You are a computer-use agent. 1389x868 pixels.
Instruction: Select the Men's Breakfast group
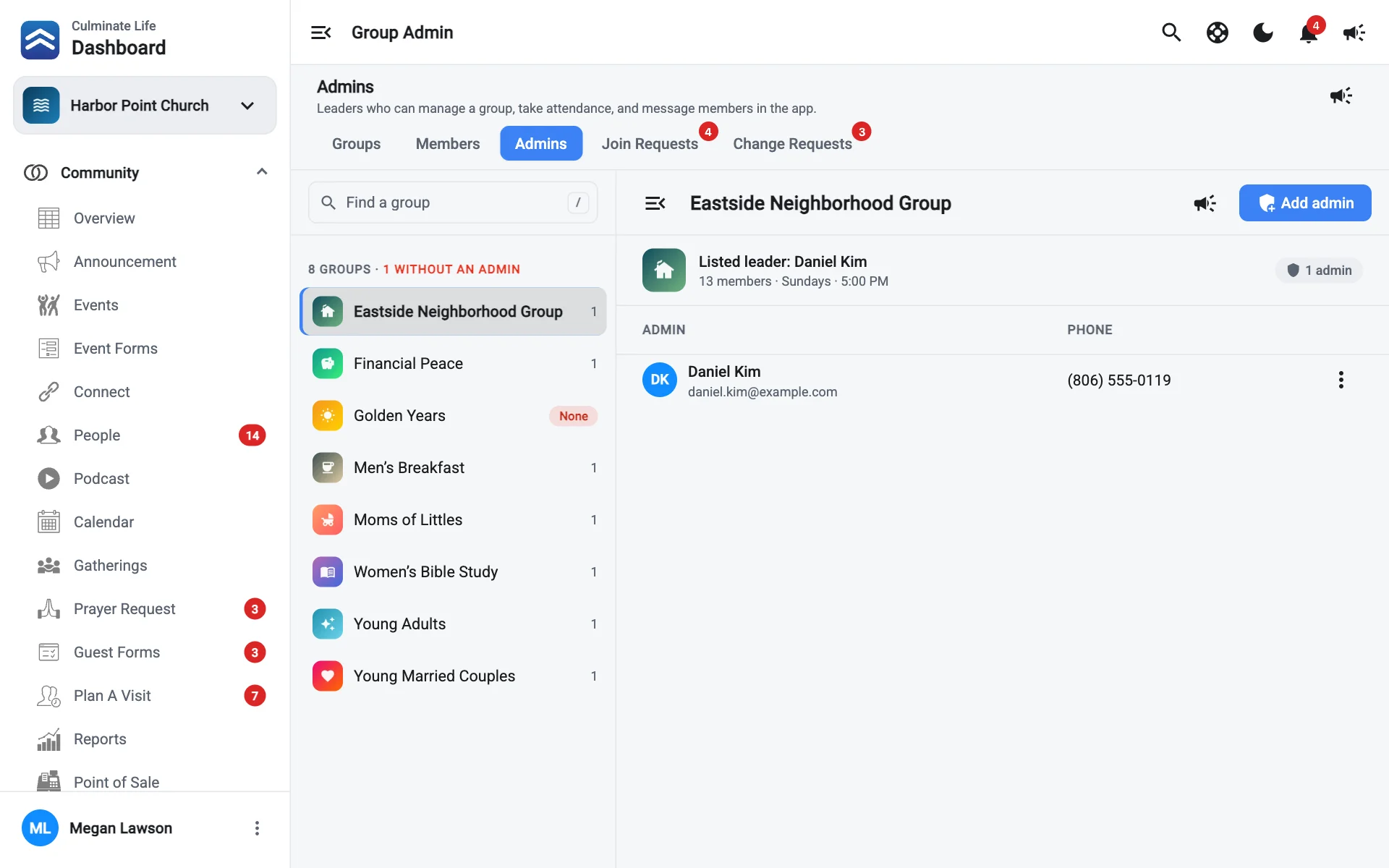coord(454,468)
